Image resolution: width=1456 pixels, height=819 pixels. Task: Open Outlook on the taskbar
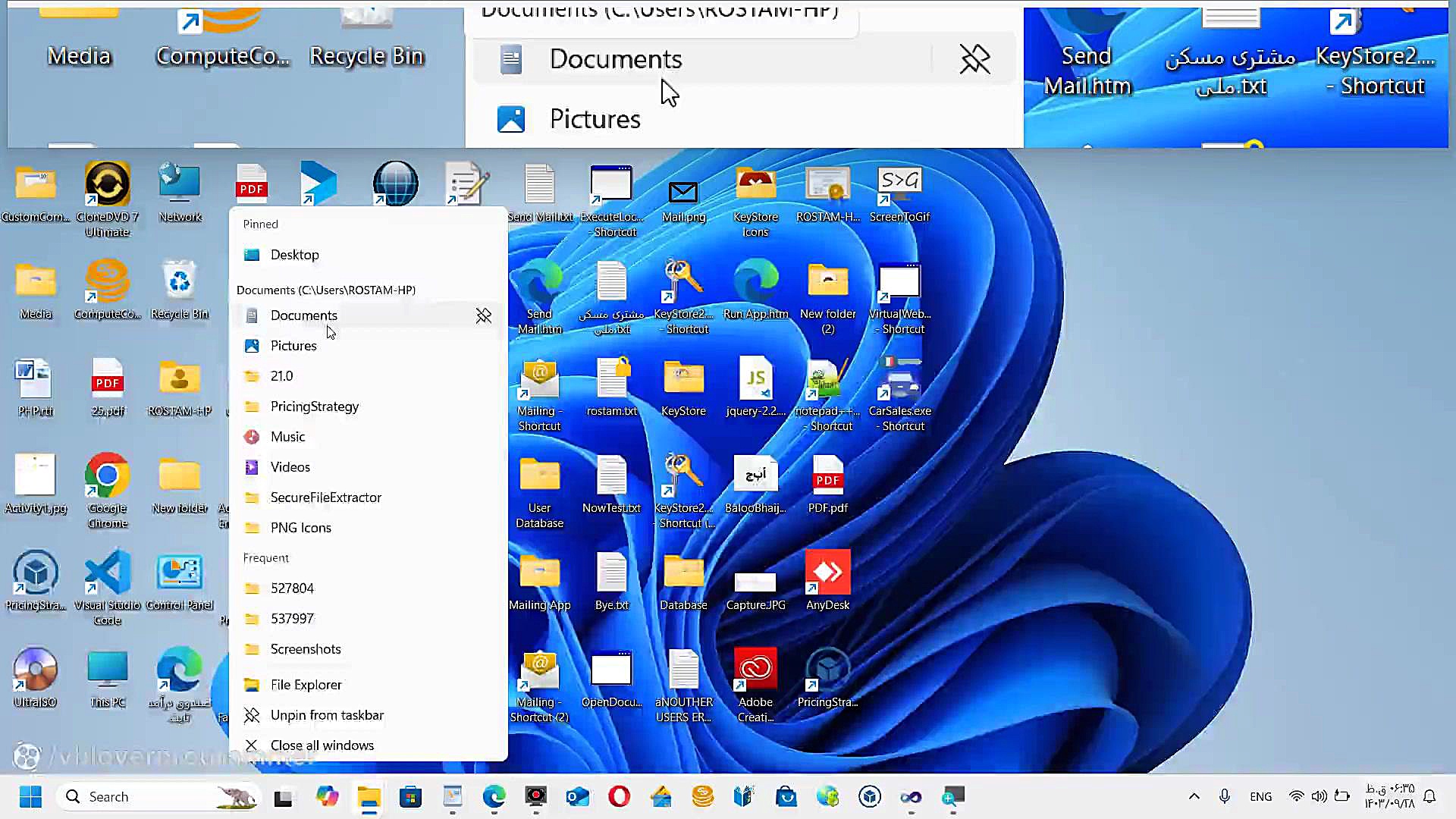(578, 797)
